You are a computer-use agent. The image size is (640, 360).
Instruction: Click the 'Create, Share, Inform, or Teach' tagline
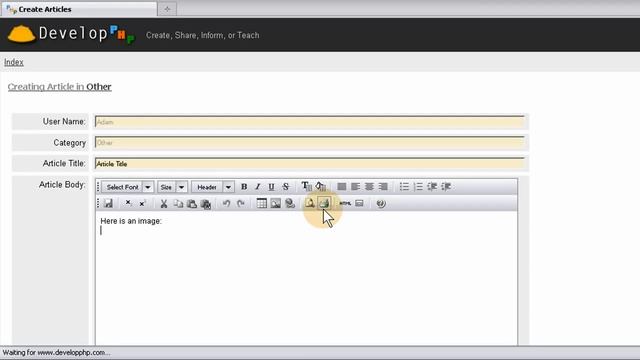coord(202,36)
